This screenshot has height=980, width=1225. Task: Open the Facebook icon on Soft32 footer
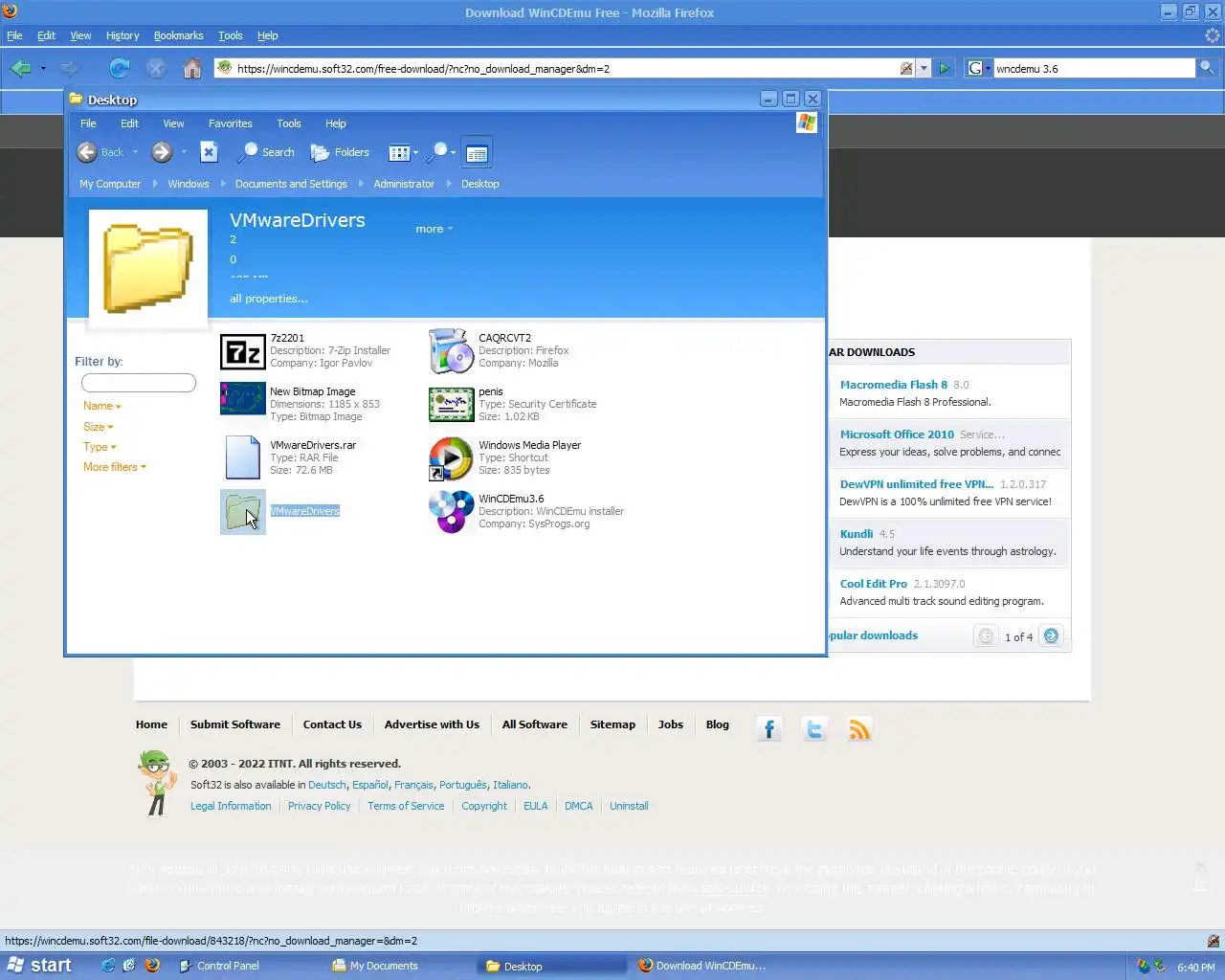point(768,729)
